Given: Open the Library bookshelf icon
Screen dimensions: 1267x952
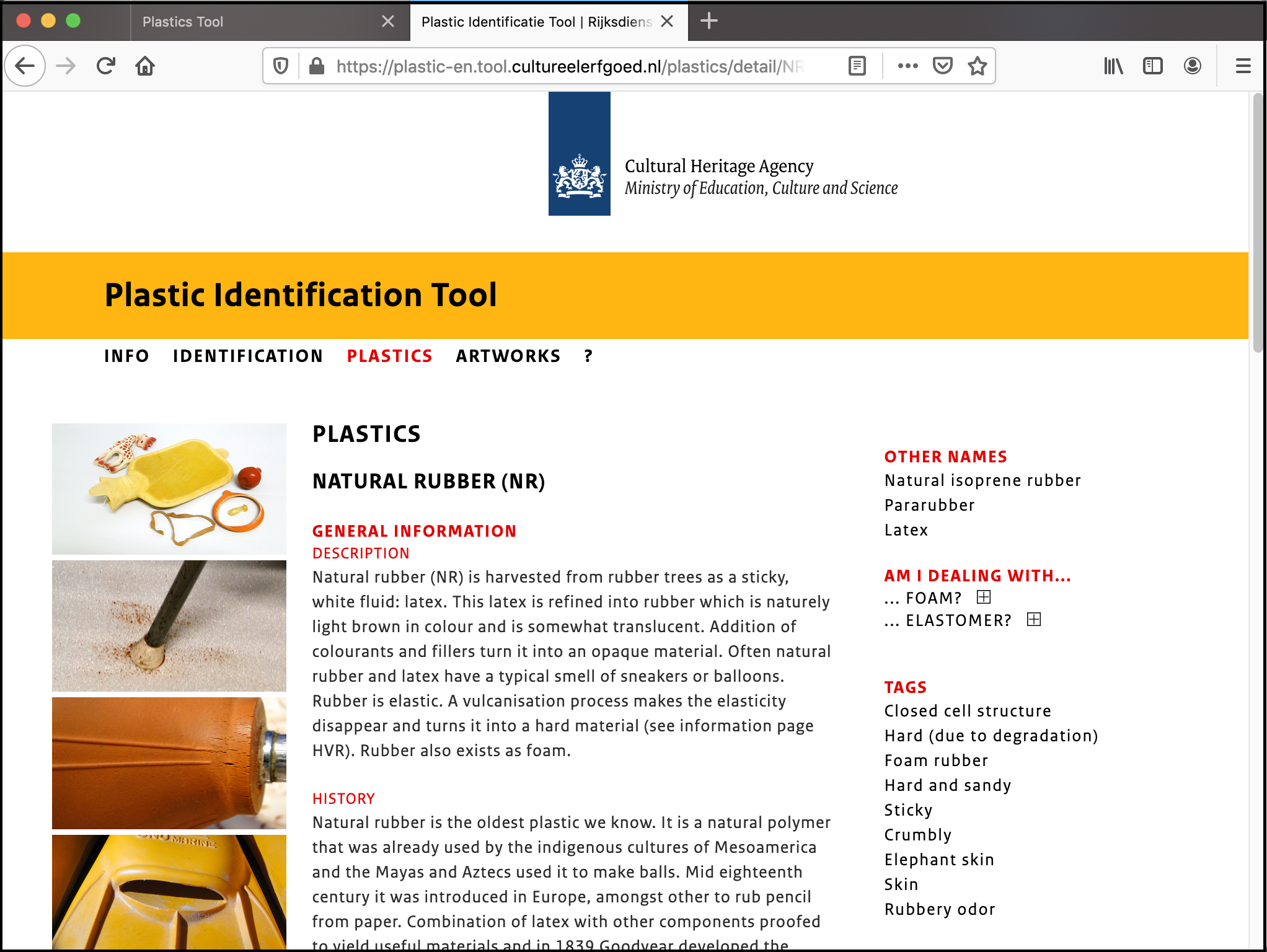Looking at the screenshot, I should 1113,66.
